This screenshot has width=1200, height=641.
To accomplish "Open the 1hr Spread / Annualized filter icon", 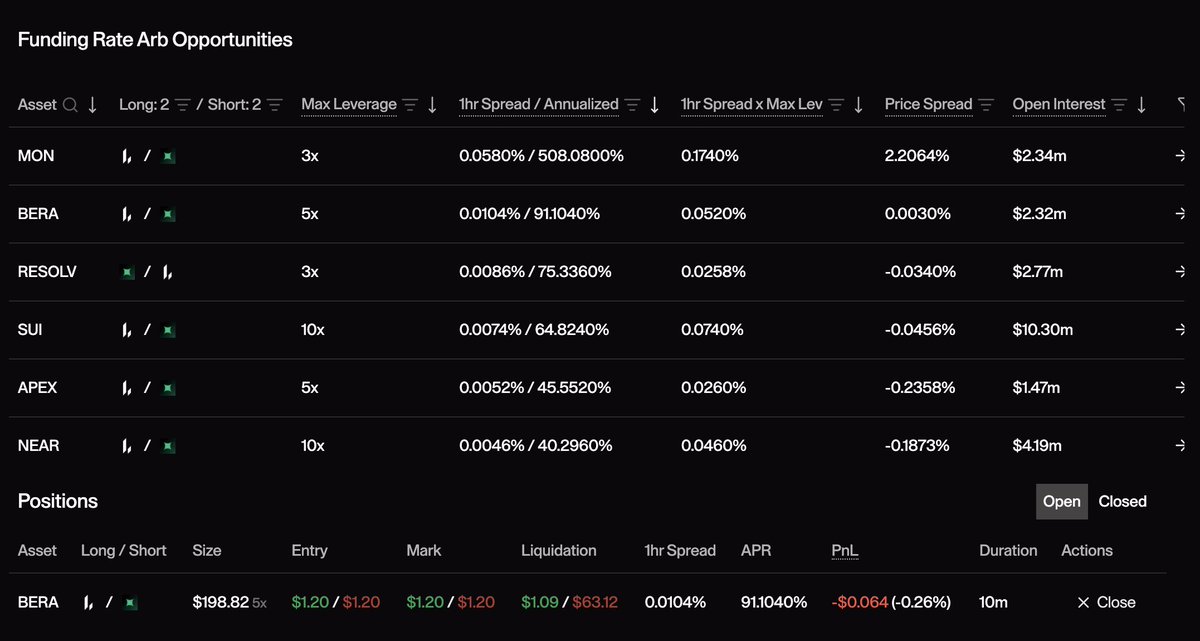I will coord(633,105).
